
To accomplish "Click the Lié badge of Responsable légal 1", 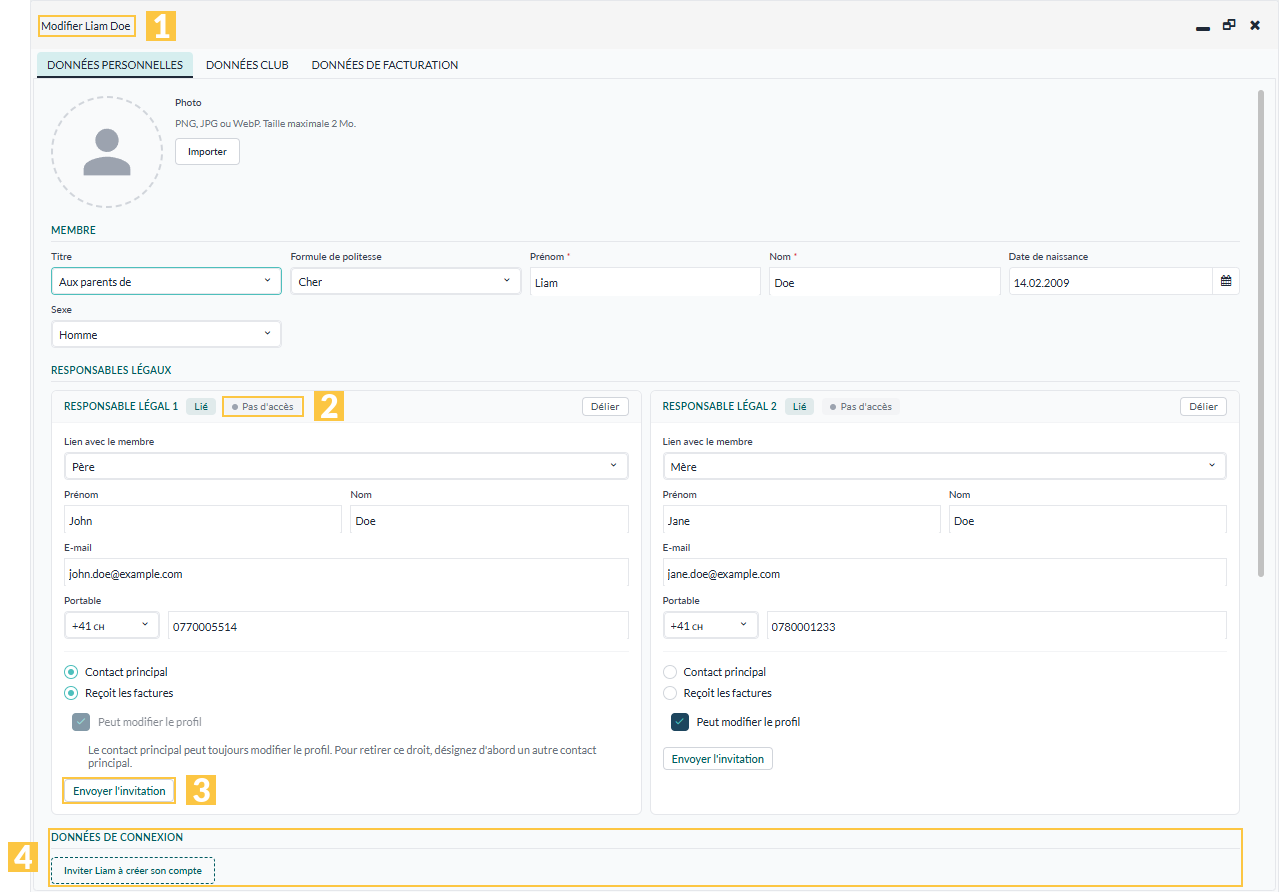I will click(201, 407).
